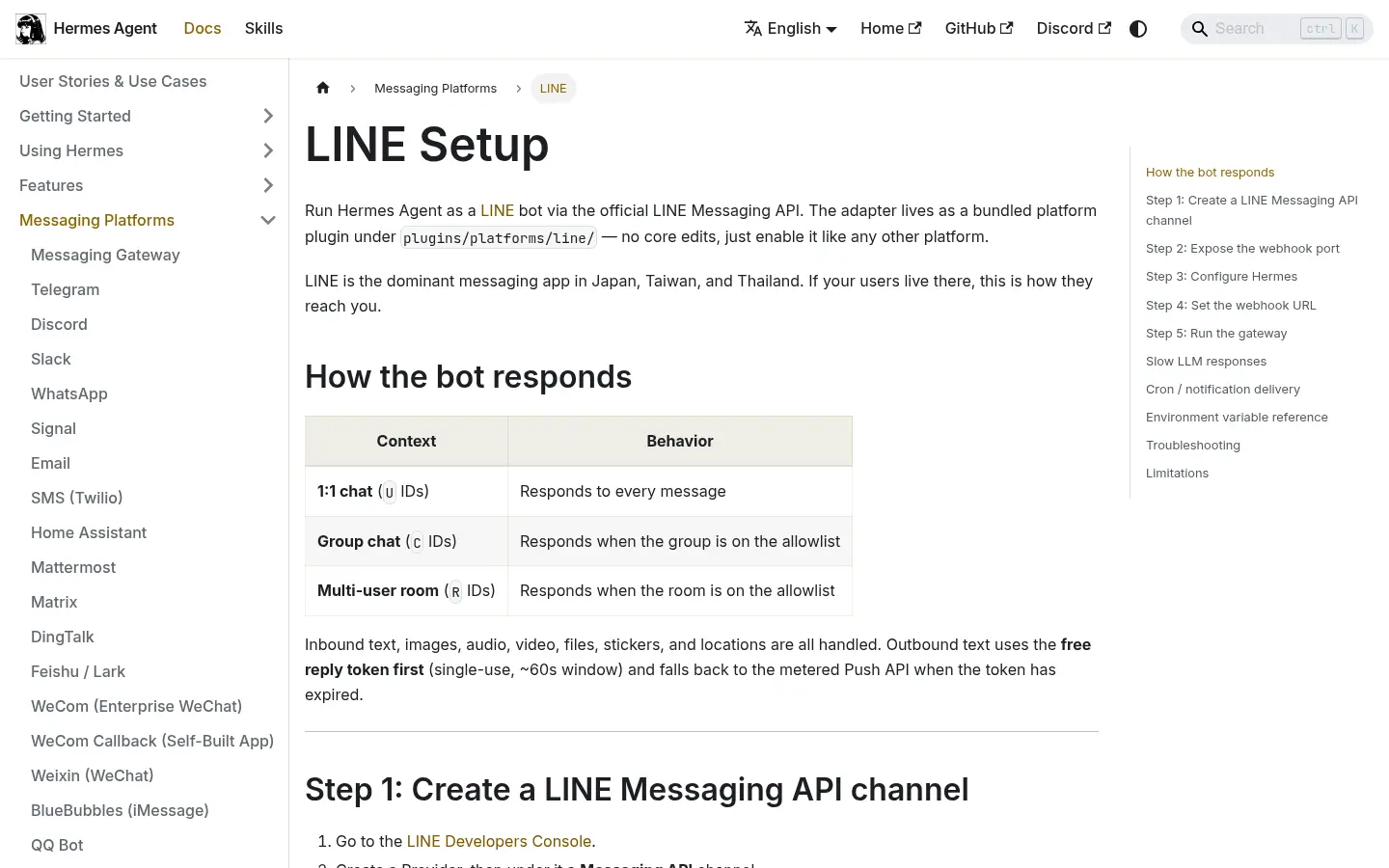Jump to Step 1 in table of contents
The width and height of the screenshot is (1389, 868).
tap(1251, 210)
